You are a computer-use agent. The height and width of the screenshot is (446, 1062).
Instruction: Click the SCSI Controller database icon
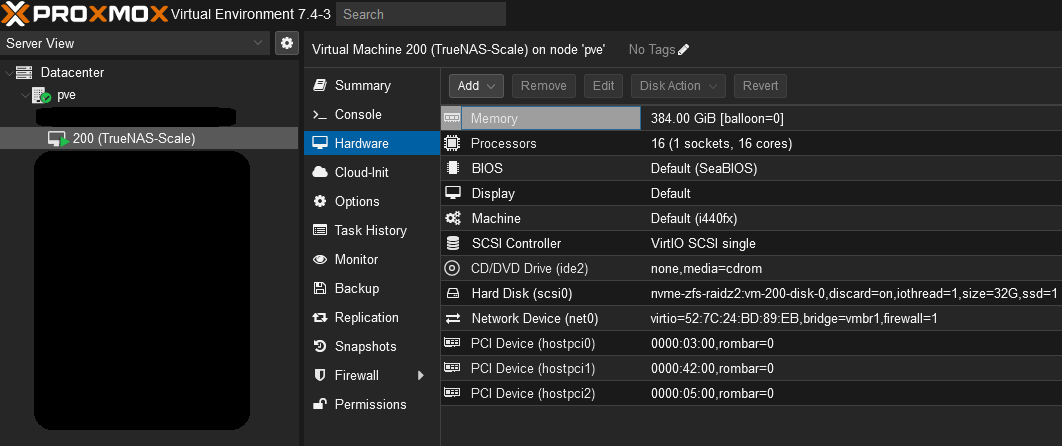point(452,243)
